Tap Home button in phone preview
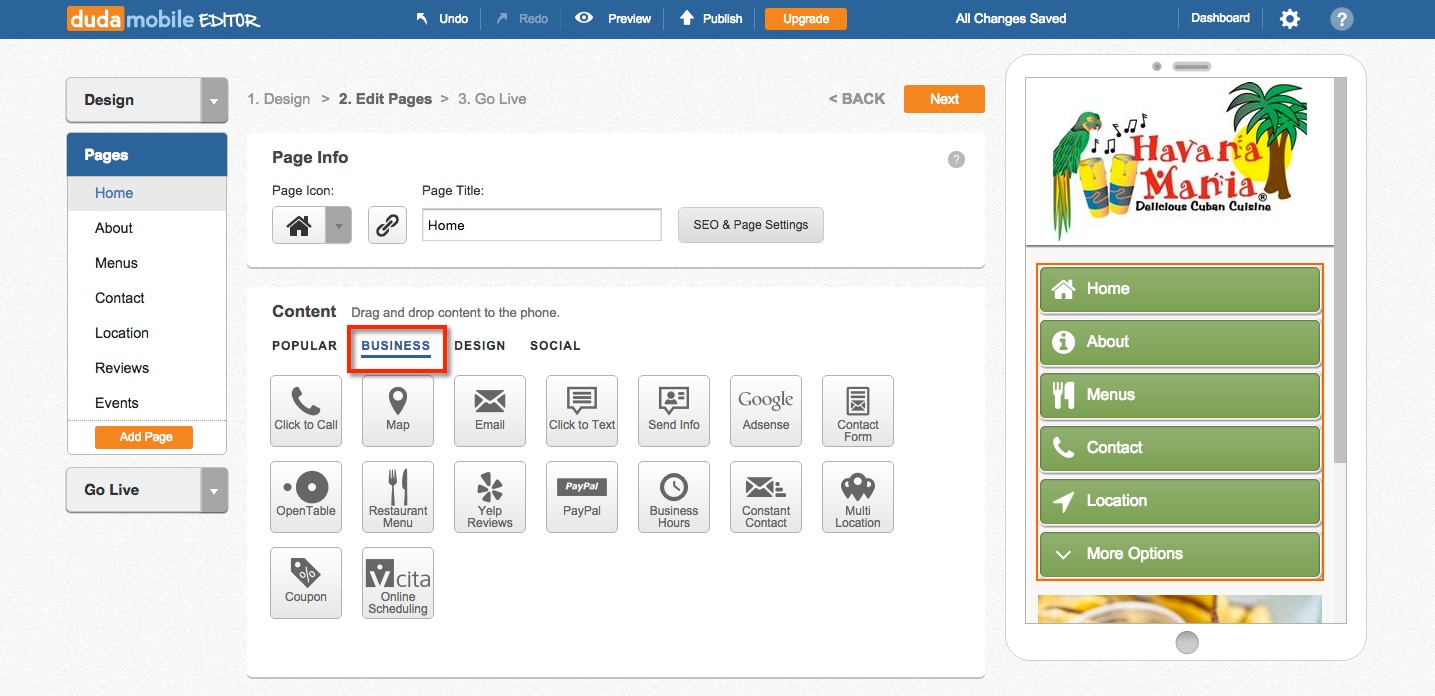1435x696 pixels. (x=1180, y=289)
